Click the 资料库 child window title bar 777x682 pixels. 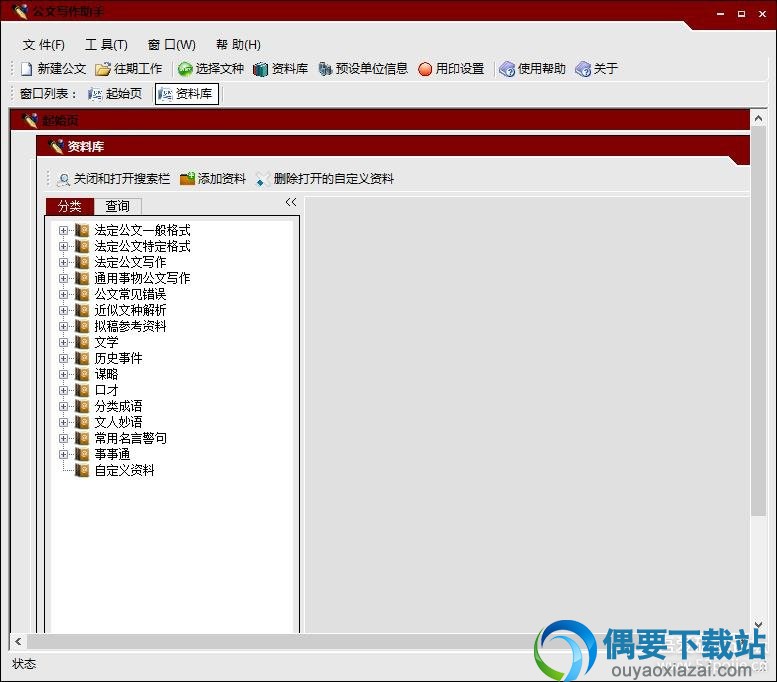coord(392,147)
